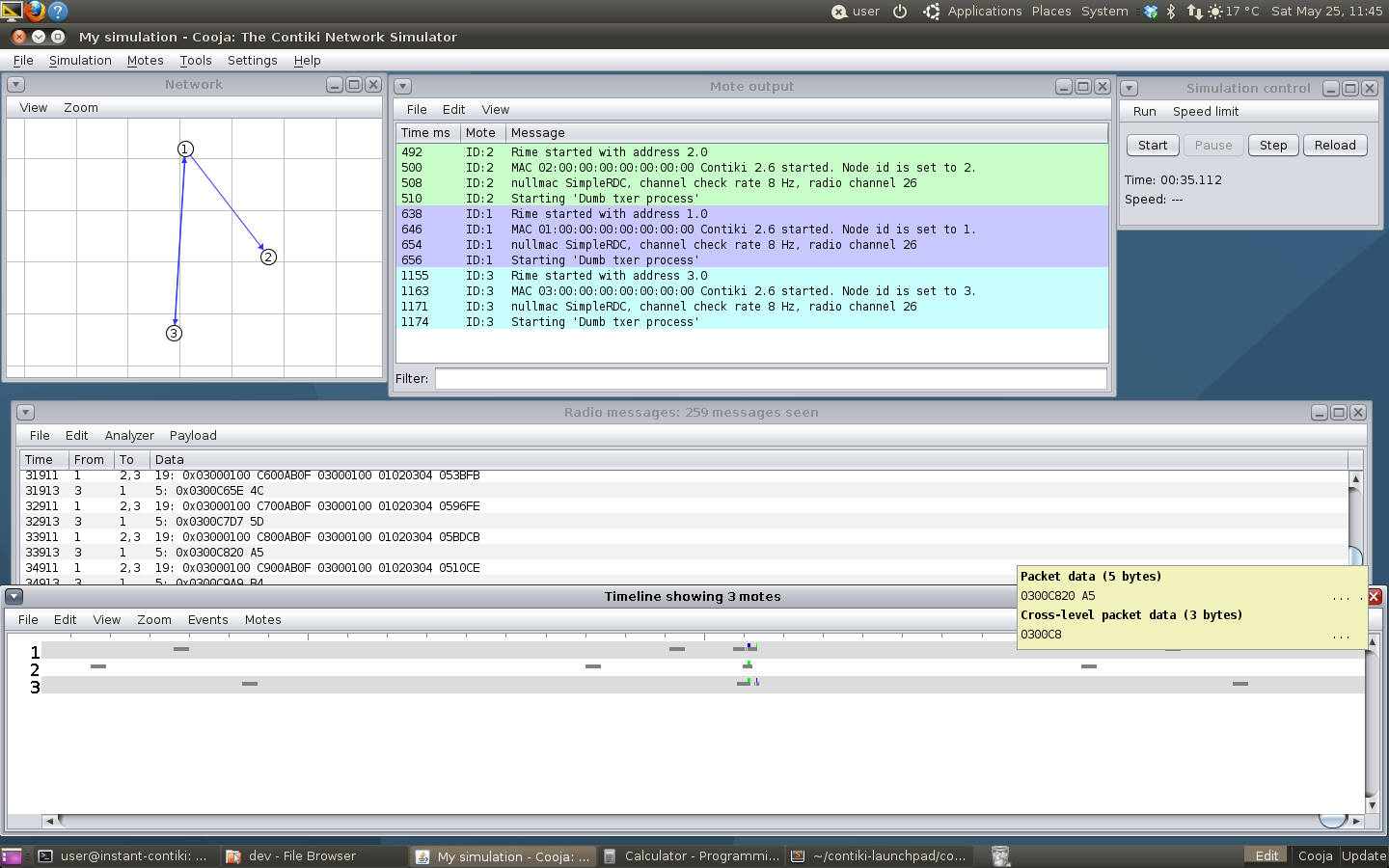Image resolution: width=1389 pixels, height=868 pixels.
Task: Click the Update label in bottom panel
Action: point(1364,856)
